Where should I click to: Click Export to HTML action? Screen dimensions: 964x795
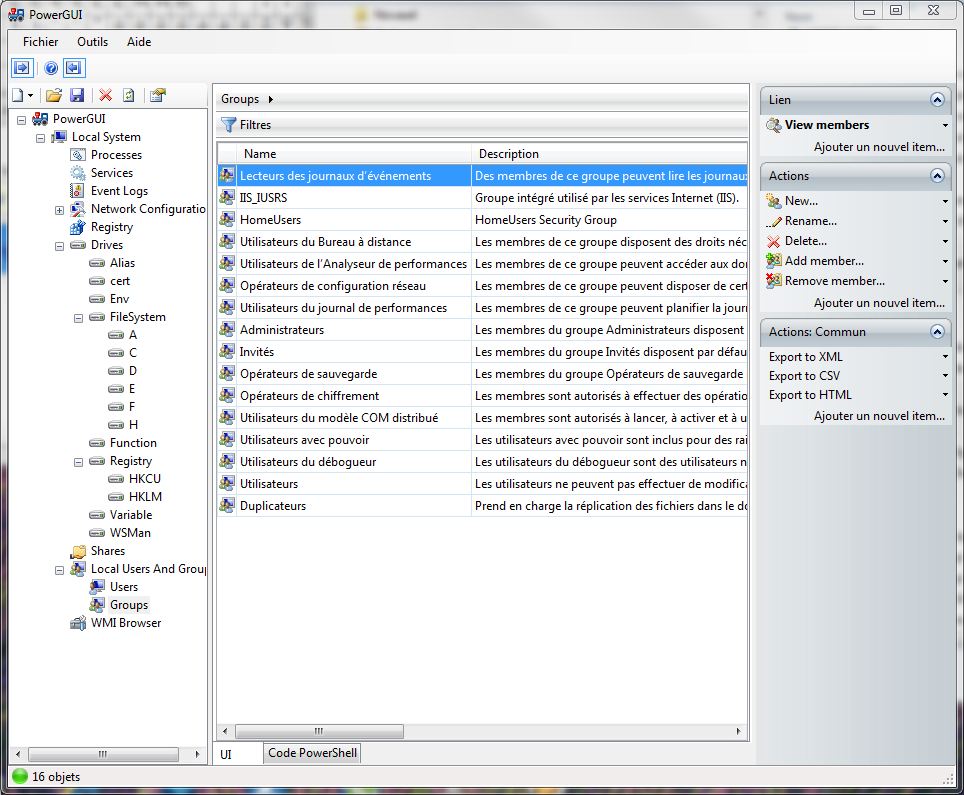click(x=810, y=395)
